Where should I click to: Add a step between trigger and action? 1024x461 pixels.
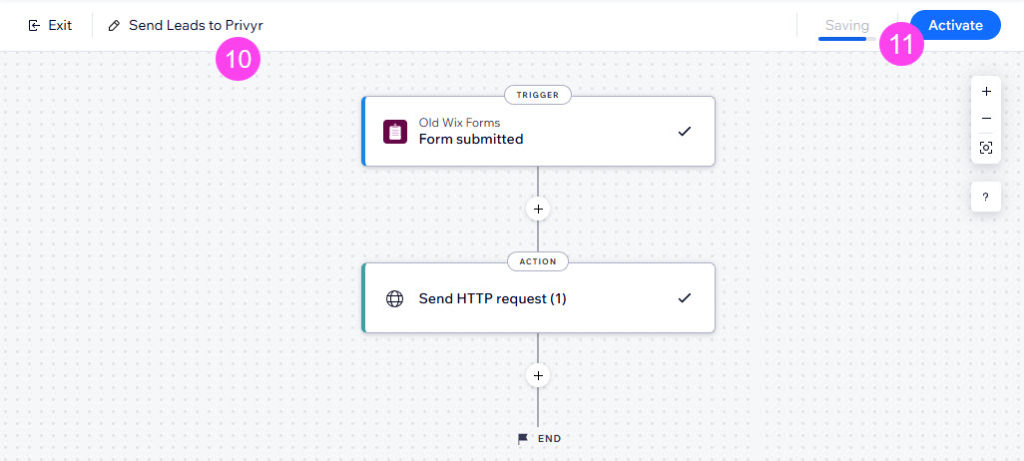click(538, 209)
